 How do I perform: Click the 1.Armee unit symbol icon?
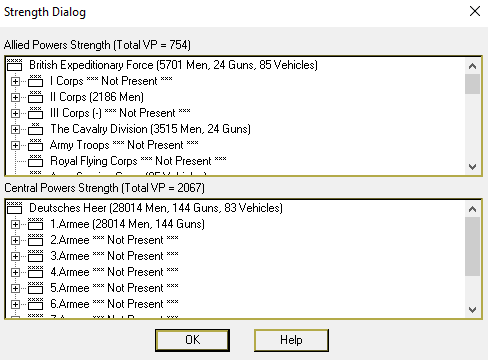click(x=35, y=224)
